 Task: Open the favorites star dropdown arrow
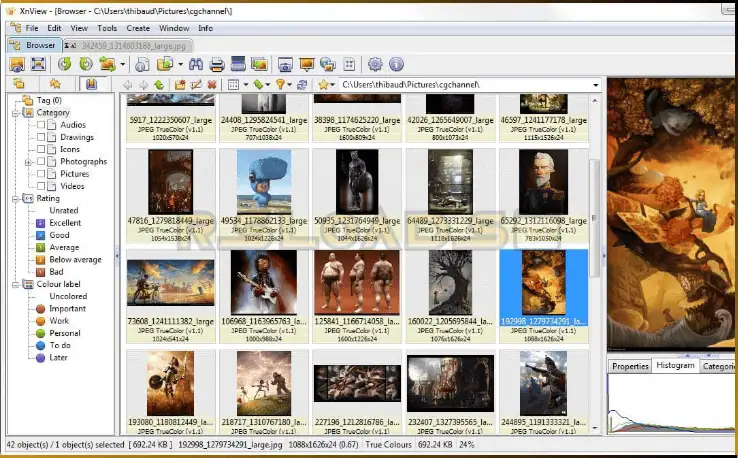point(333,85)
